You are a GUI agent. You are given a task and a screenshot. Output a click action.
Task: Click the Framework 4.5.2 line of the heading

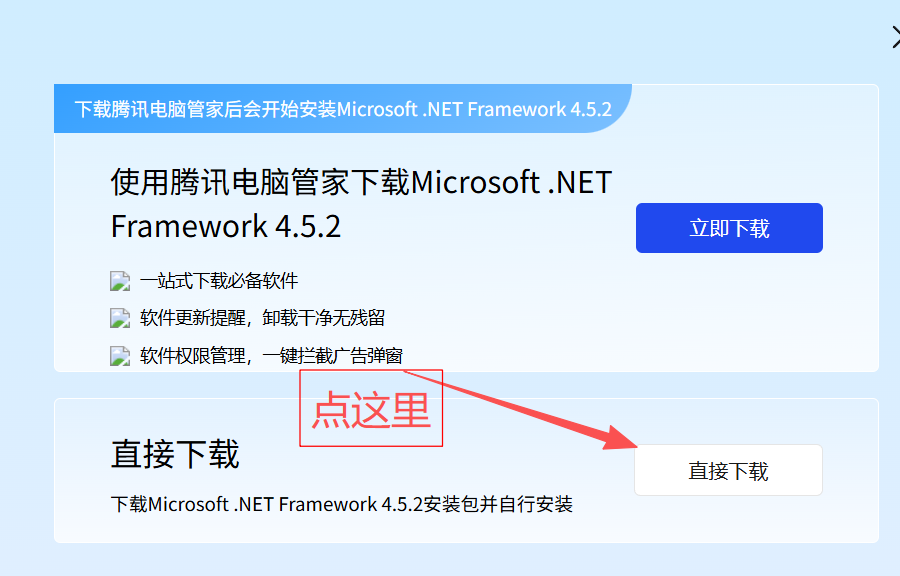pos(226,226)
